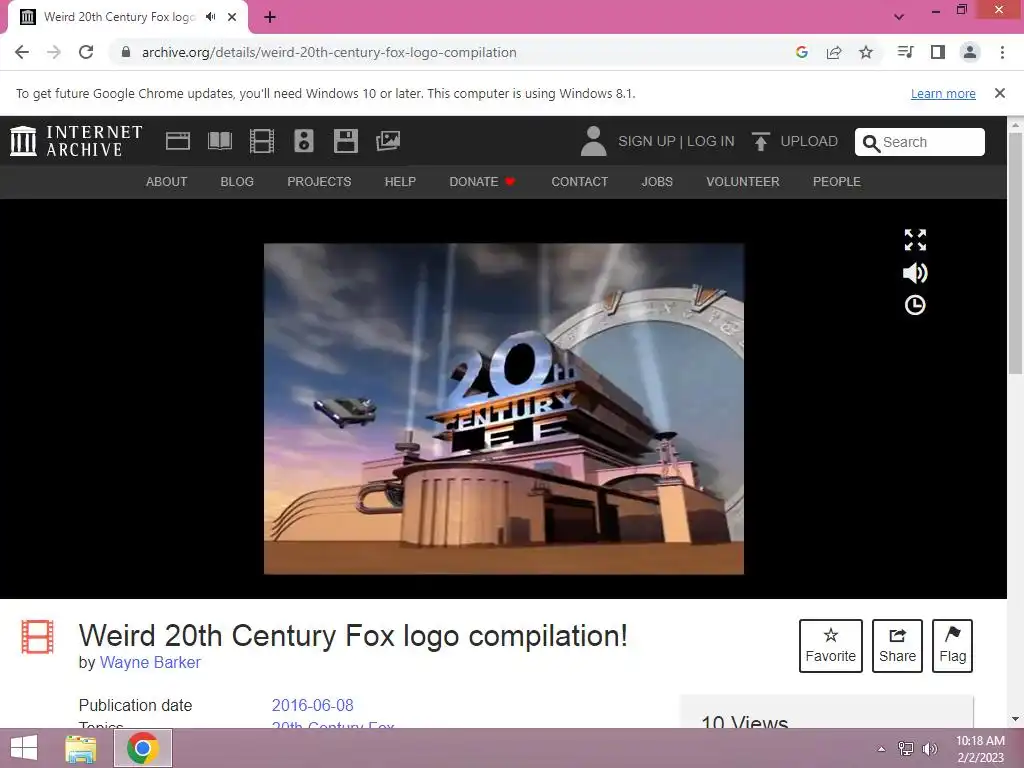The height and width of the screenshot is (768, 1024).
Task: Open the Windows Start button
Action: pyautogui.click(x=24, y=748)
